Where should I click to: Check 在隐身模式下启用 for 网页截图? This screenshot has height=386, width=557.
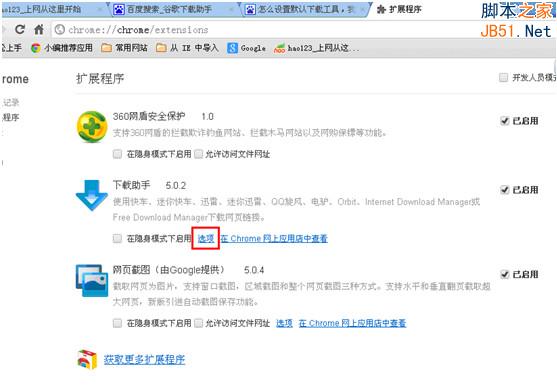point(117,323)
